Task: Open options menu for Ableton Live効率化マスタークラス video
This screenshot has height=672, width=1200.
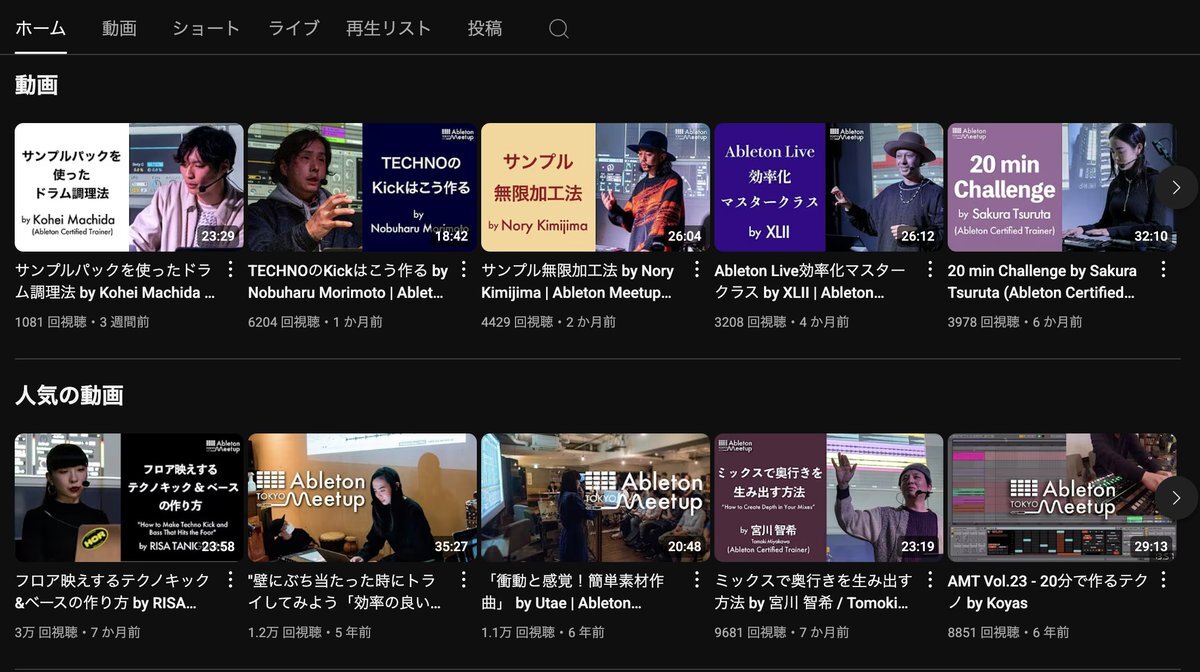Action: click(x=929, y=270)
